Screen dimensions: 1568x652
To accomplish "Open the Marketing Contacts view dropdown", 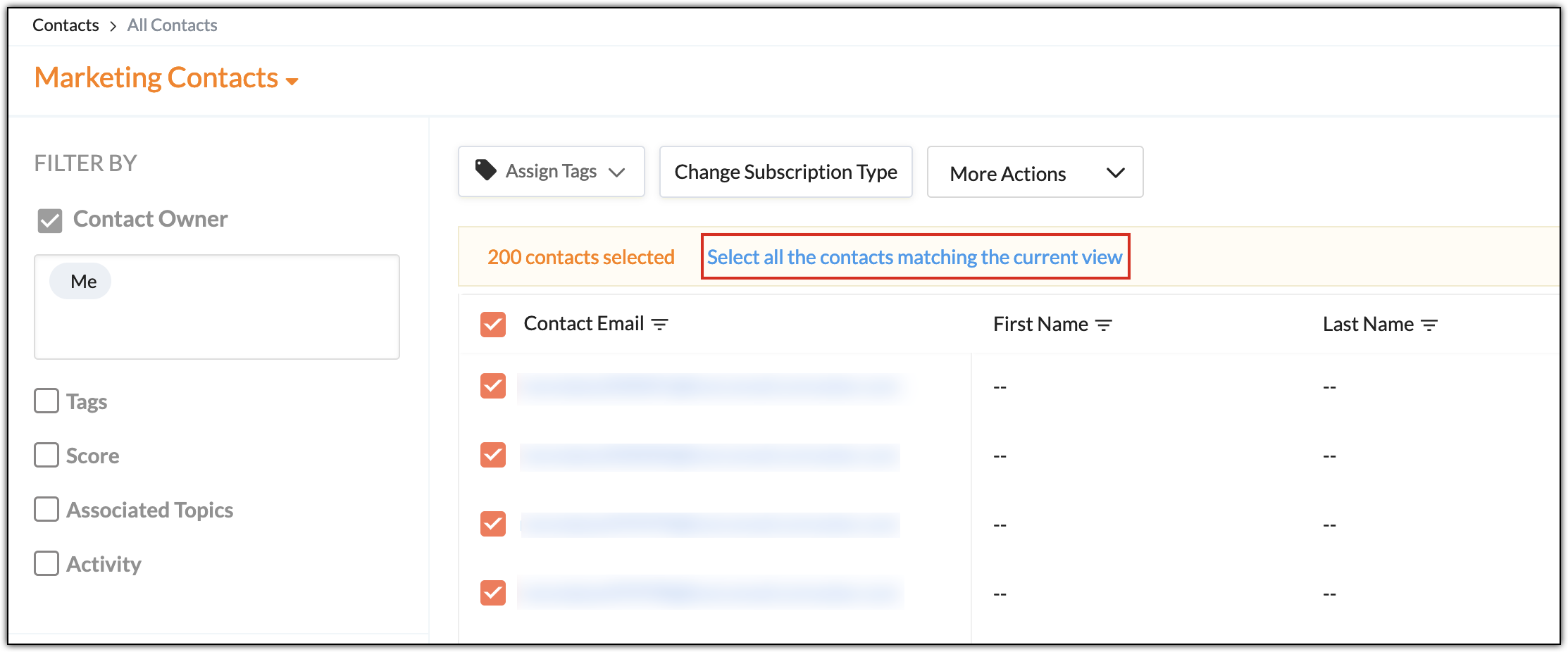I will click(x=292, y=81).
